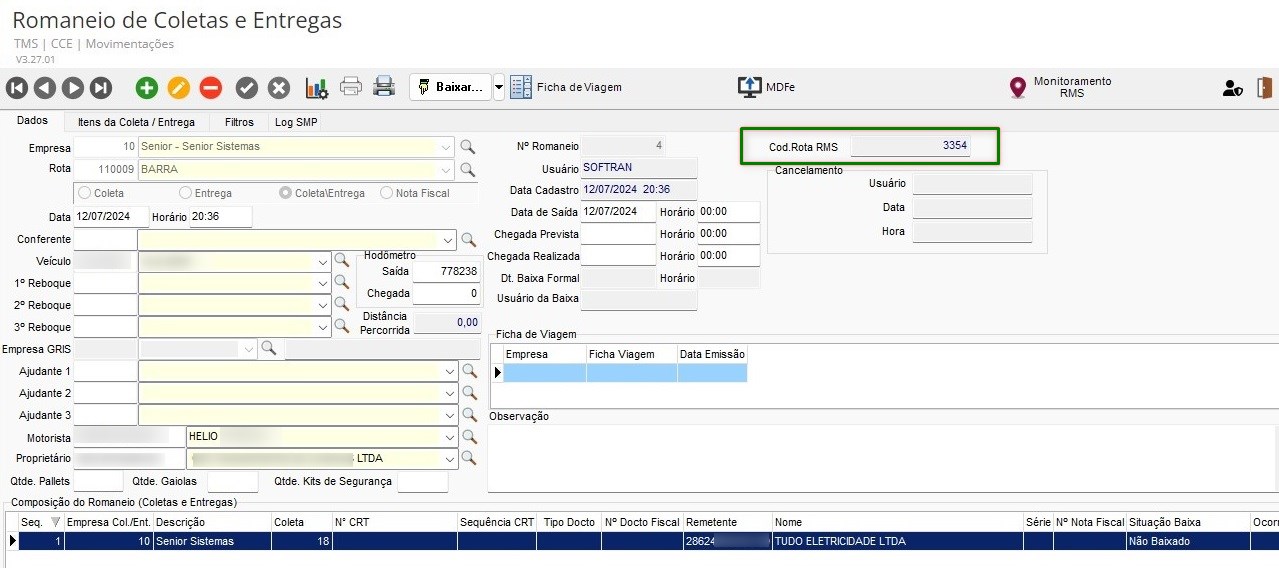This screenshot has width=1279, height=568.
Task: Click the Baixar button
Action: click(x=450, y=87)
